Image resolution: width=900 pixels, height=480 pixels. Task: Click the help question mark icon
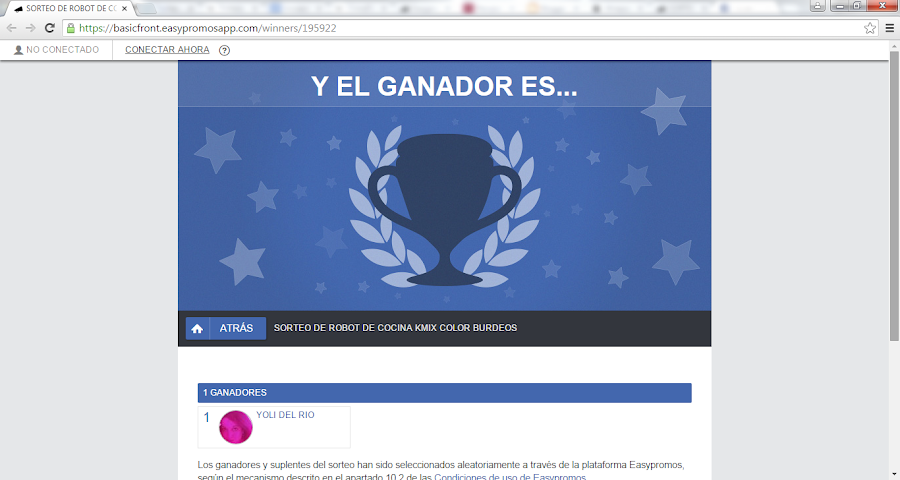224,50
